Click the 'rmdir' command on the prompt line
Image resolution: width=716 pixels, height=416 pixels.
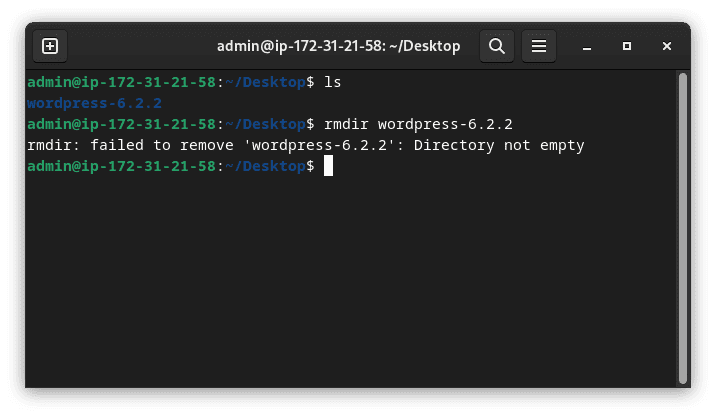point(346,124)
